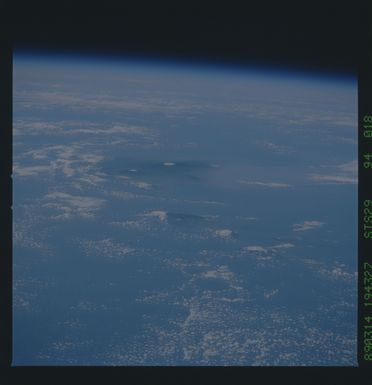Click the green '018' frame number text
The image size is (372, 385).
click(x=367, y=126)
